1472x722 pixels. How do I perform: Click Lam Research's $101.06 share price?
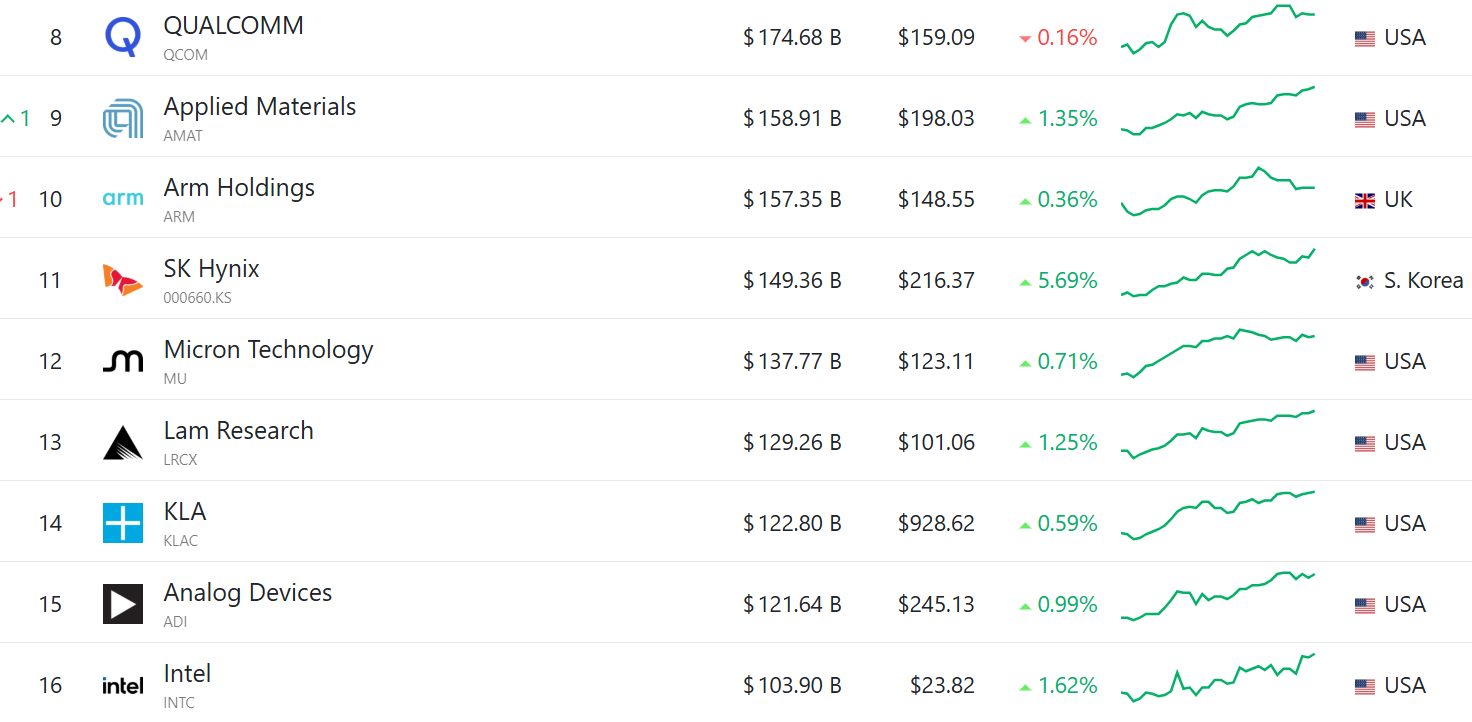[936, 442]
